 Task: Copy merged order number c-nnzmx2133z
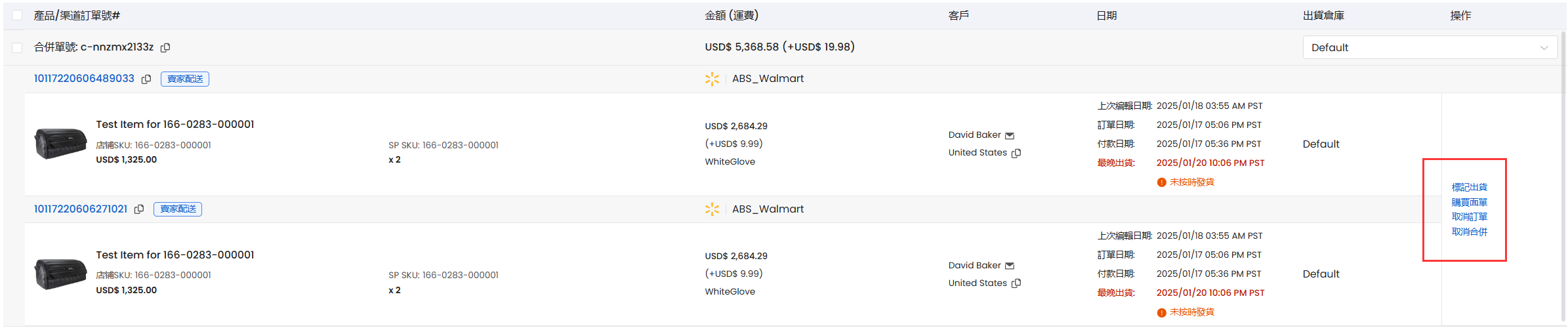165,48
